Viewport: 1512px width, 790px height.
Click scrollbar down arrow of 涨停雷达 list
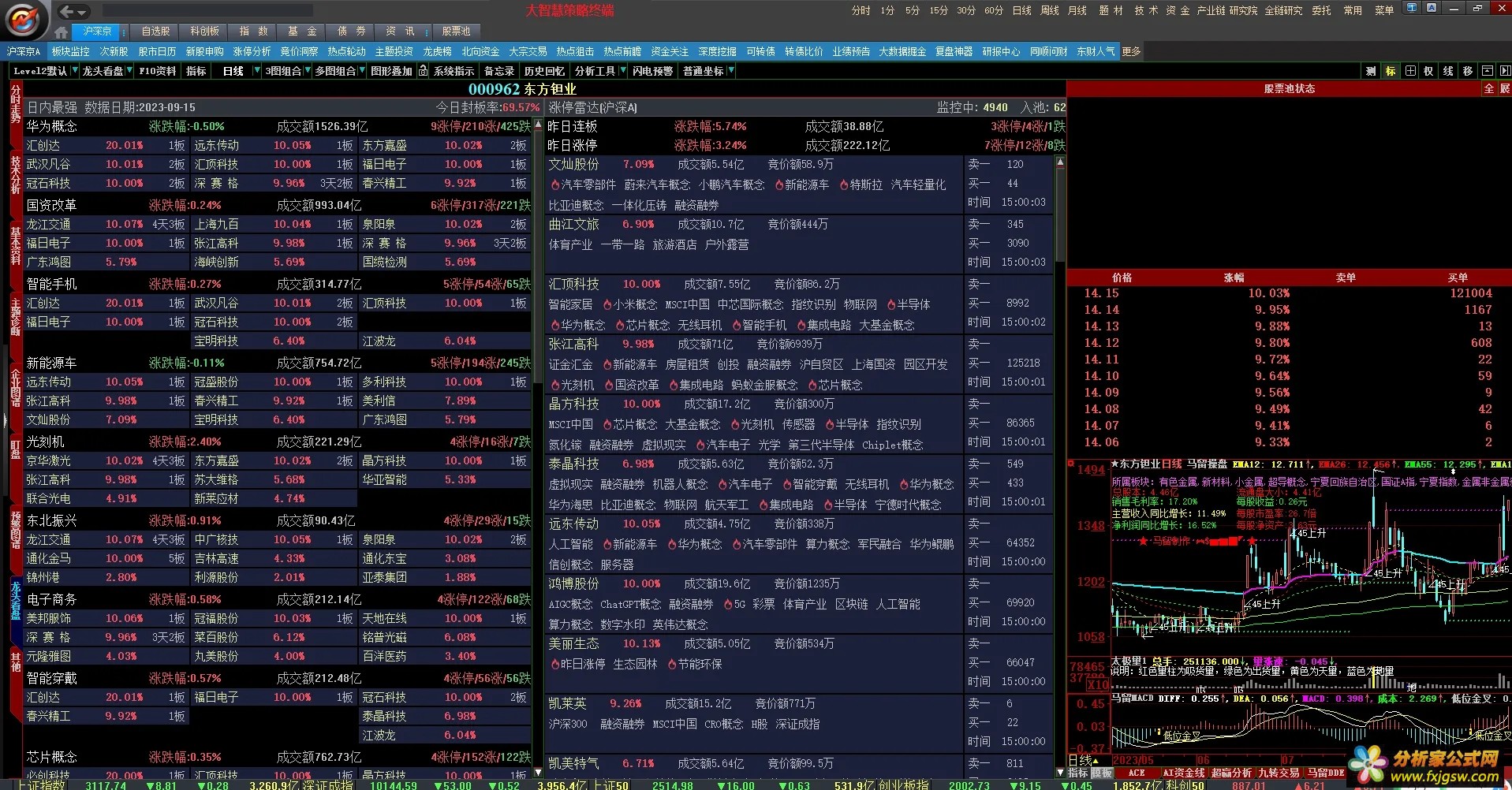1060,773
